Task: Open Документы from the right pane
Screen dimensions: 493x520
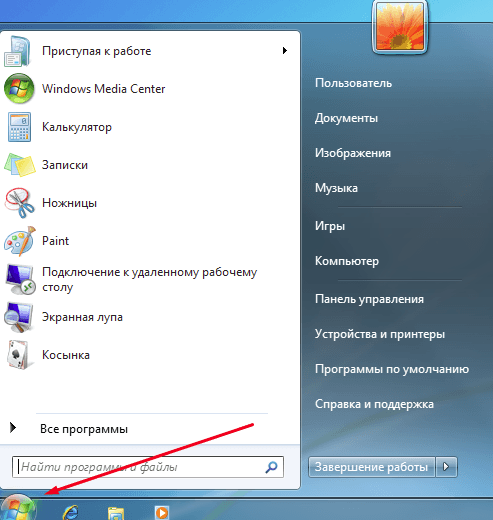Action: coord(346,118)
